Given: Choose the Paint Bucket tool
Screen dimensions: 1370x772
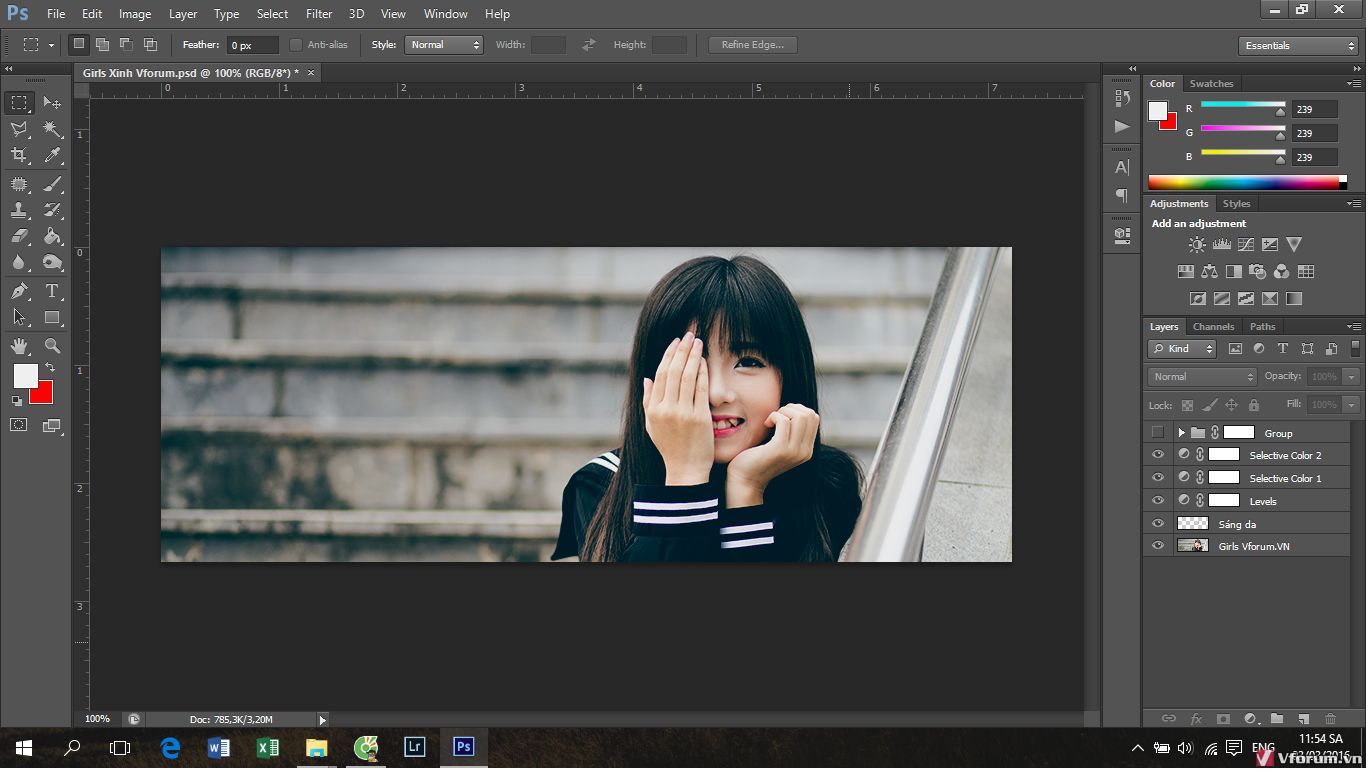Looking at the screenshot, I should point(52,236).
